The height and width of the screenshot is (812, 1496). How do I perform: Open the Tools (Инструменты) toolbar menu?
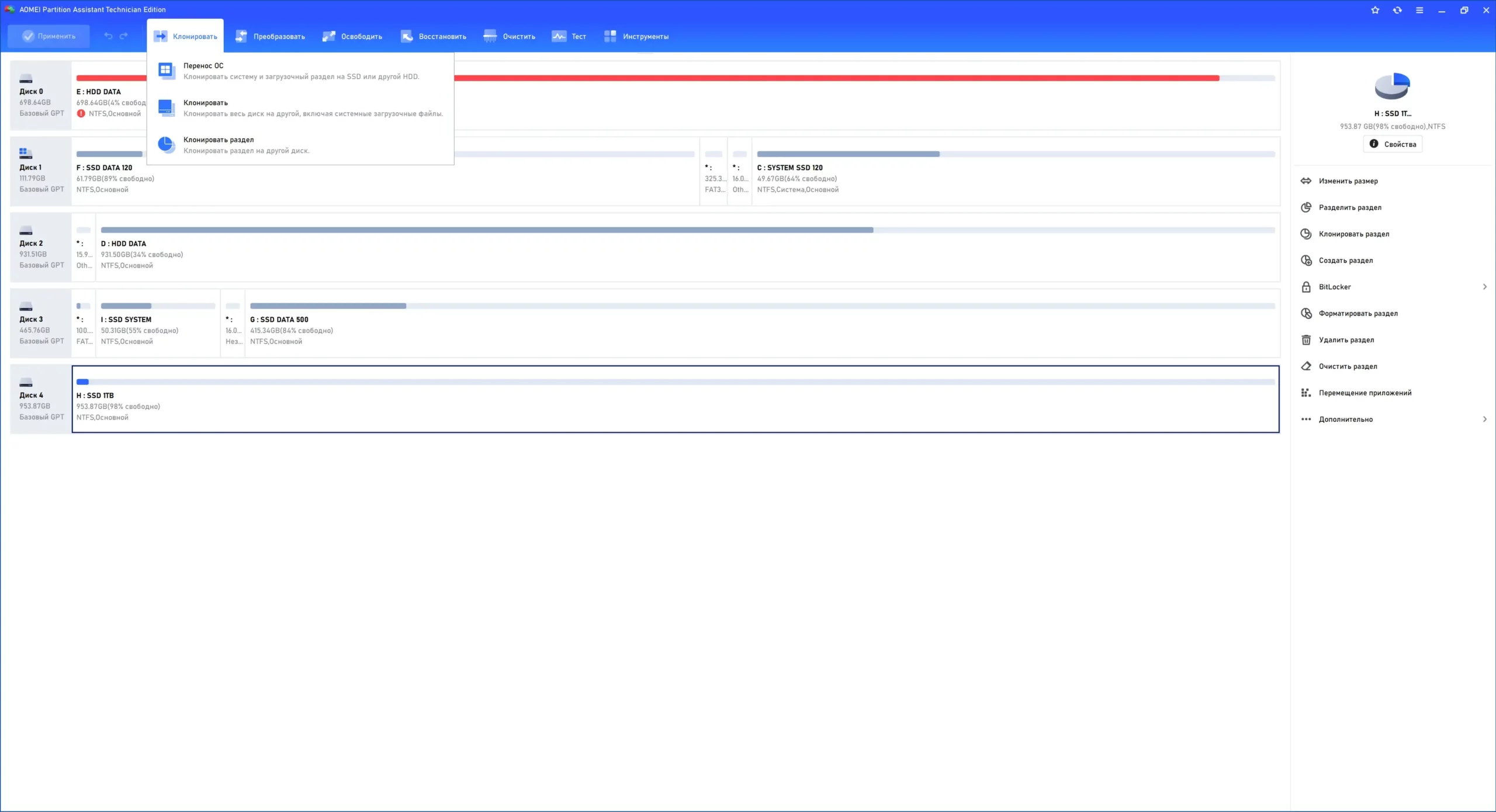pos(636,36)
